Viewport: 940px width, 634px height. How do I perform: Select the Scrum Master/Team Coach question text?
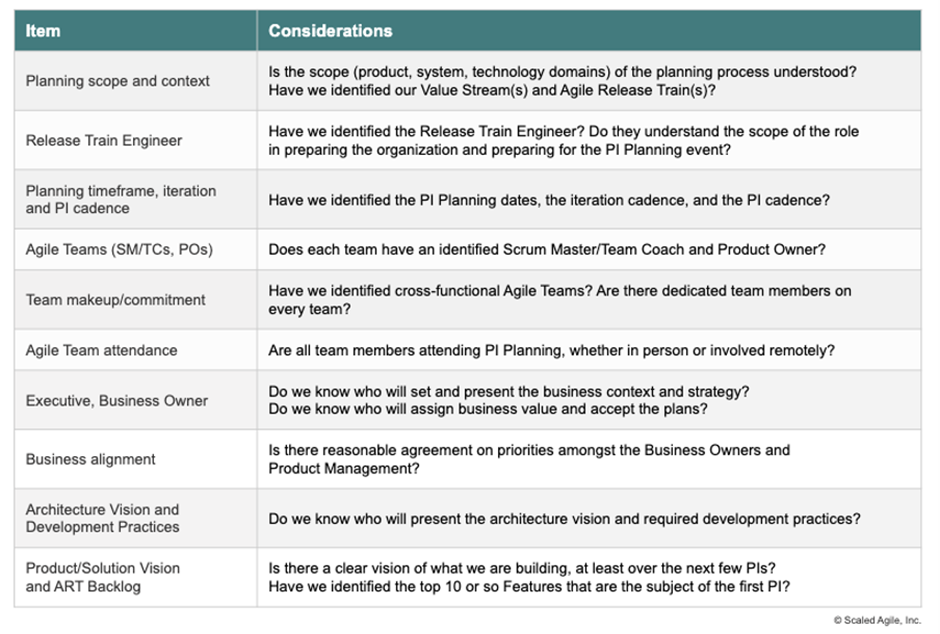(x=546, y=250)
